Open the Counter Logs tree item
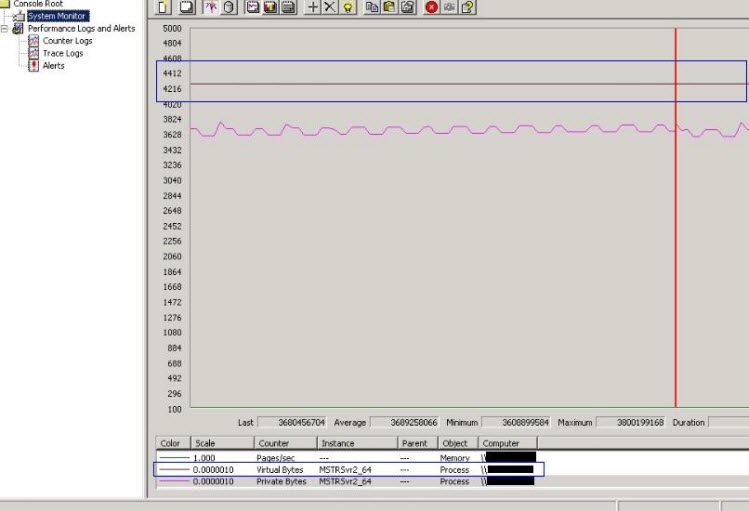This screenshot has height=511, width=749. [67, 41]
